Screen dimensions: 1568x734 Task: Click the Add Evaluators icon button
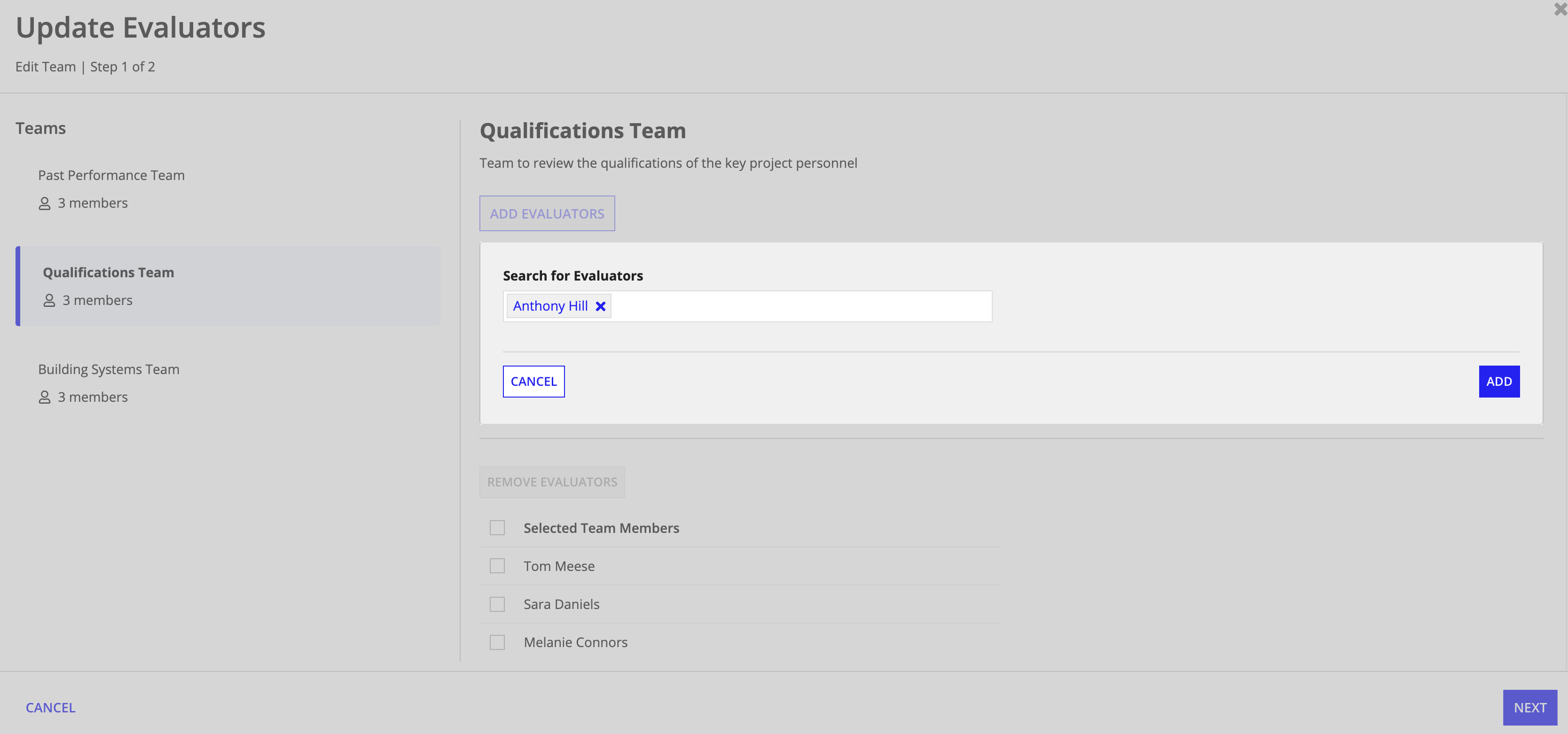pos(547,213)
